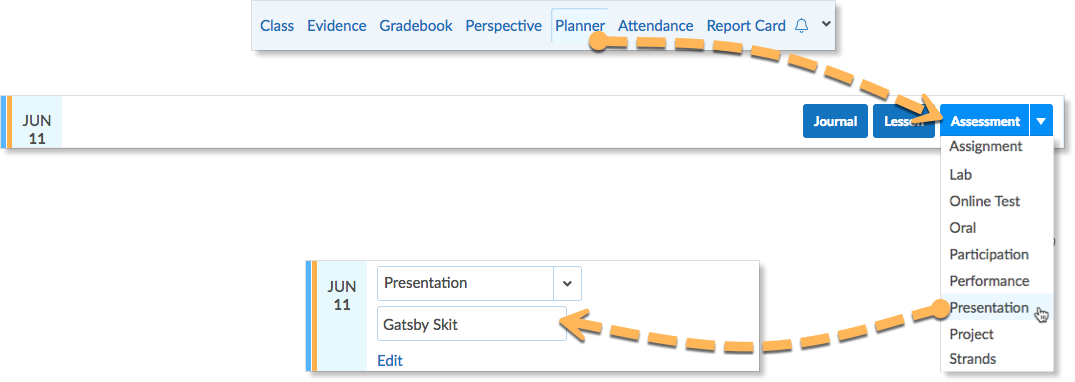Screen dimensions: 1075x382
Task: Open the Assessment dropdown arrow
Action: [x=1041, y=121]
